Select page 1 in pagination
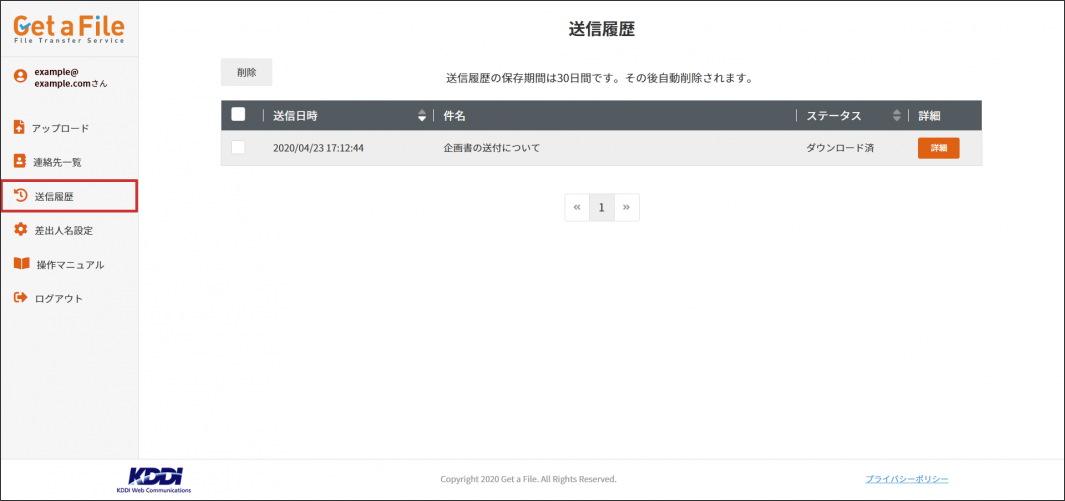The image size is (1065, 501). click(601, 208)
